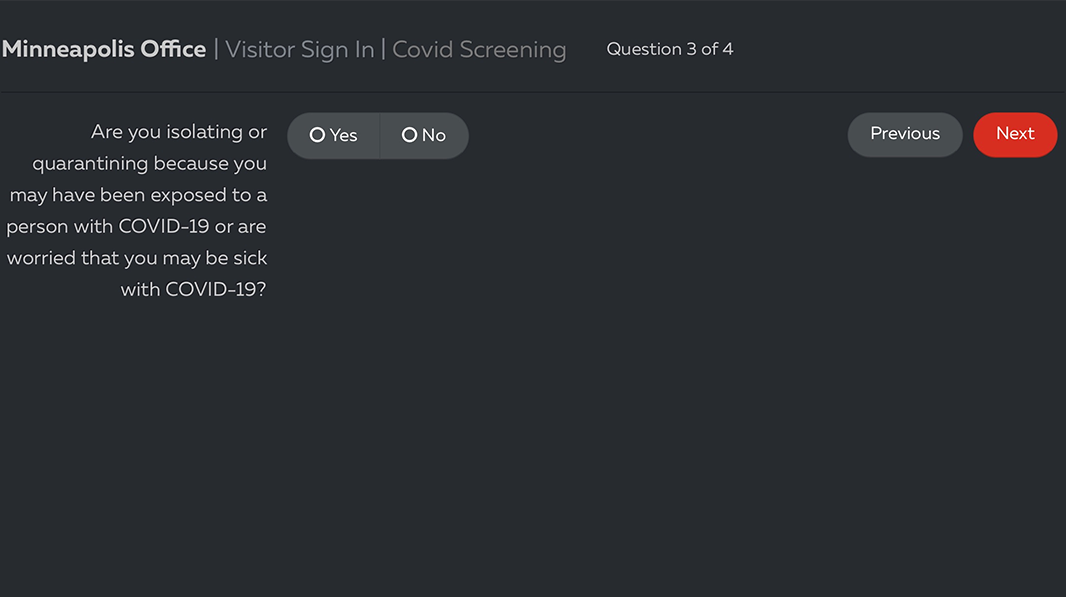Click the COVID-19 isolating question text
This screenshot has width=1066, height=597.
pos(137,211)
